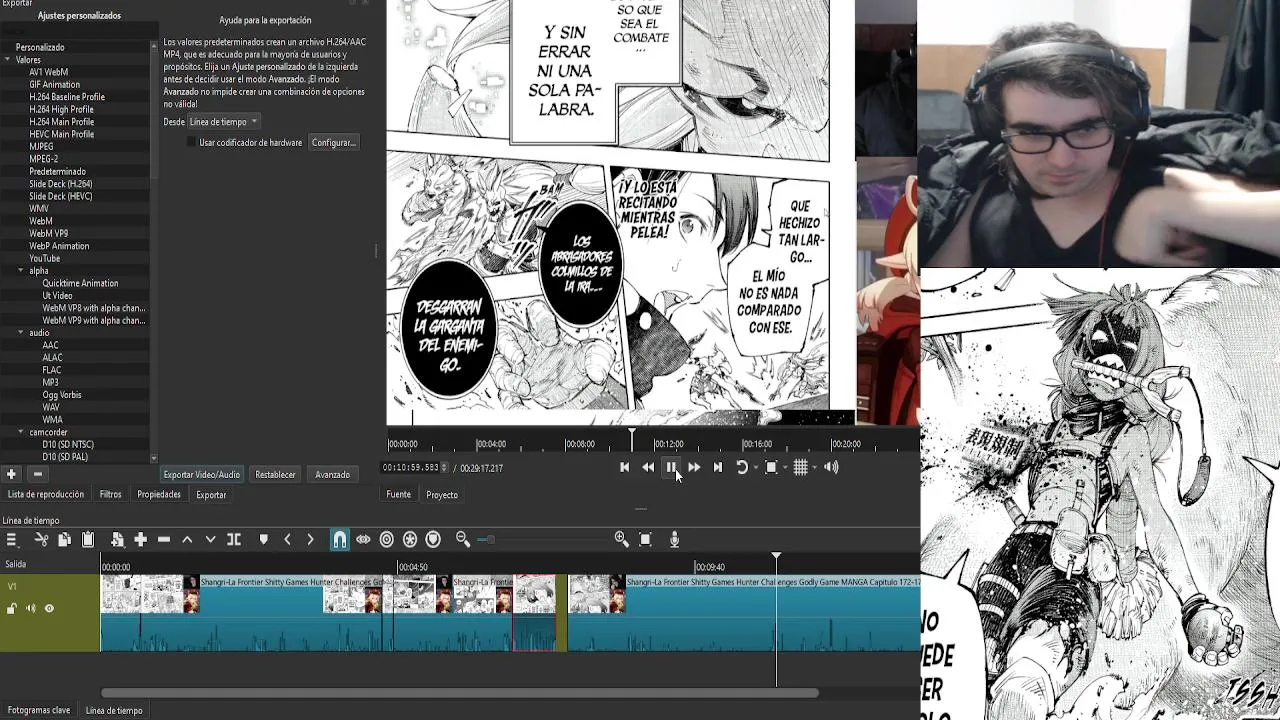Open the player zoom dropdown arrow
The width and height of the screenshot is (1280, 720).
coord(785,467)
